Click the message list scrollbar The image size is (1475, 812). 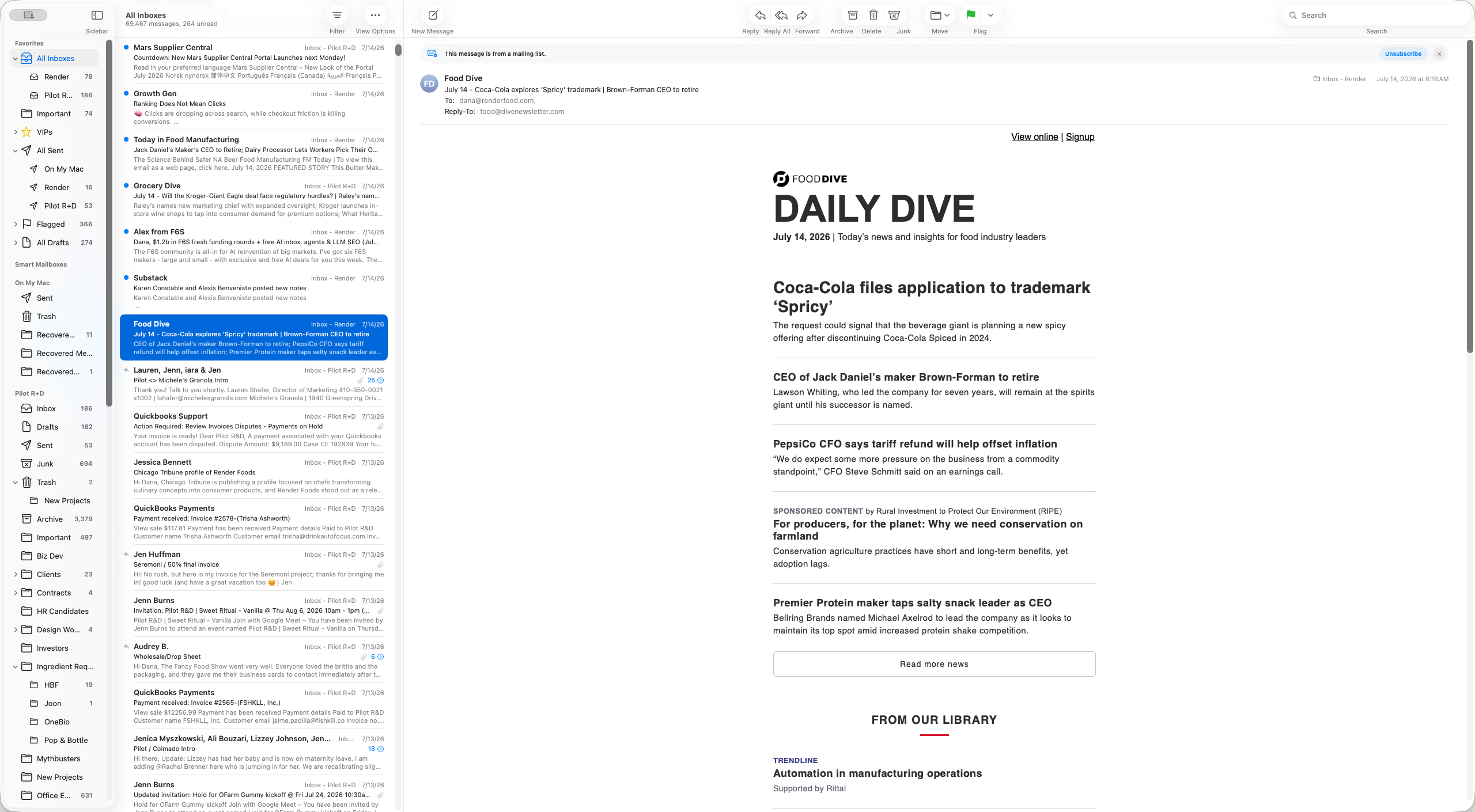click(398, 50)
